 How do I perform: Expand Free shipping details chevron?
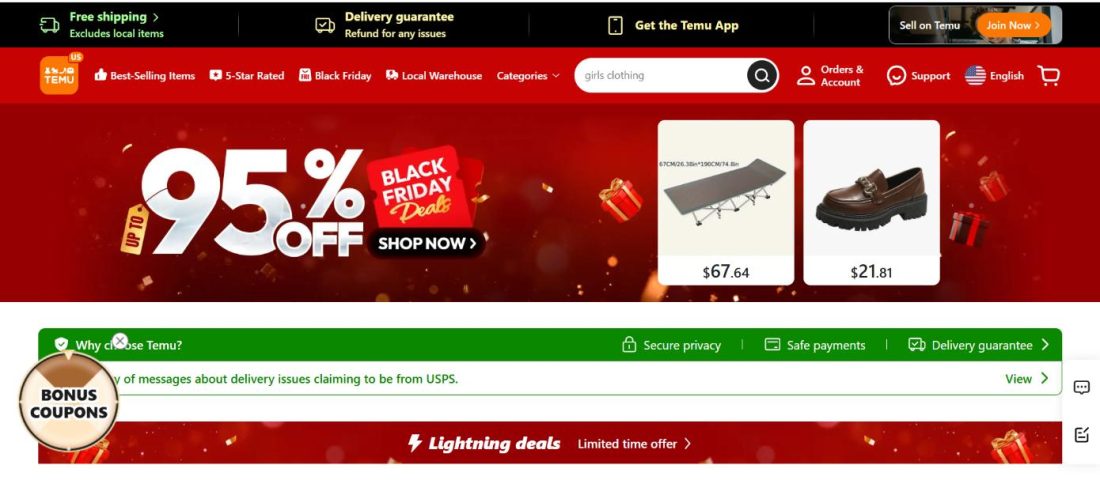pyautogui.click(x=156, y=17)
